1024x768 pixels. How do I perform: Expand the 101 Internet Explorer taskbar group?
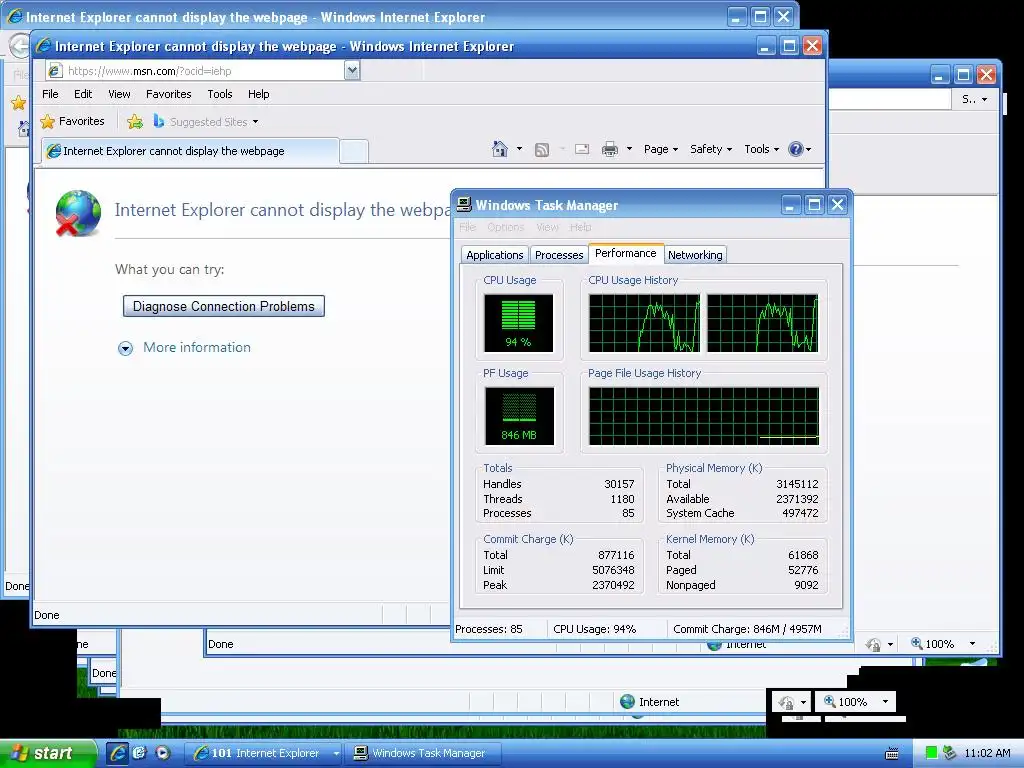(336, 753)
